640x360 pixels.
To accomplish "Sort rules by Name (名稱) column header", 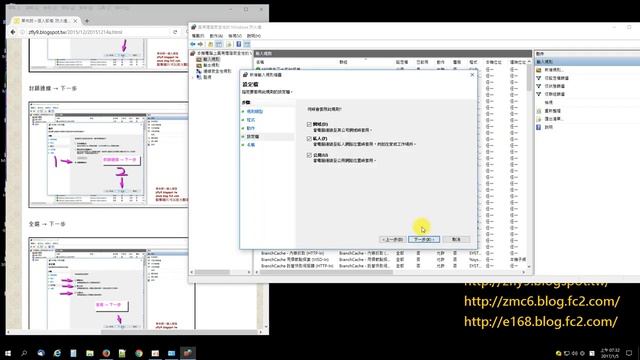I will [260, 62].
